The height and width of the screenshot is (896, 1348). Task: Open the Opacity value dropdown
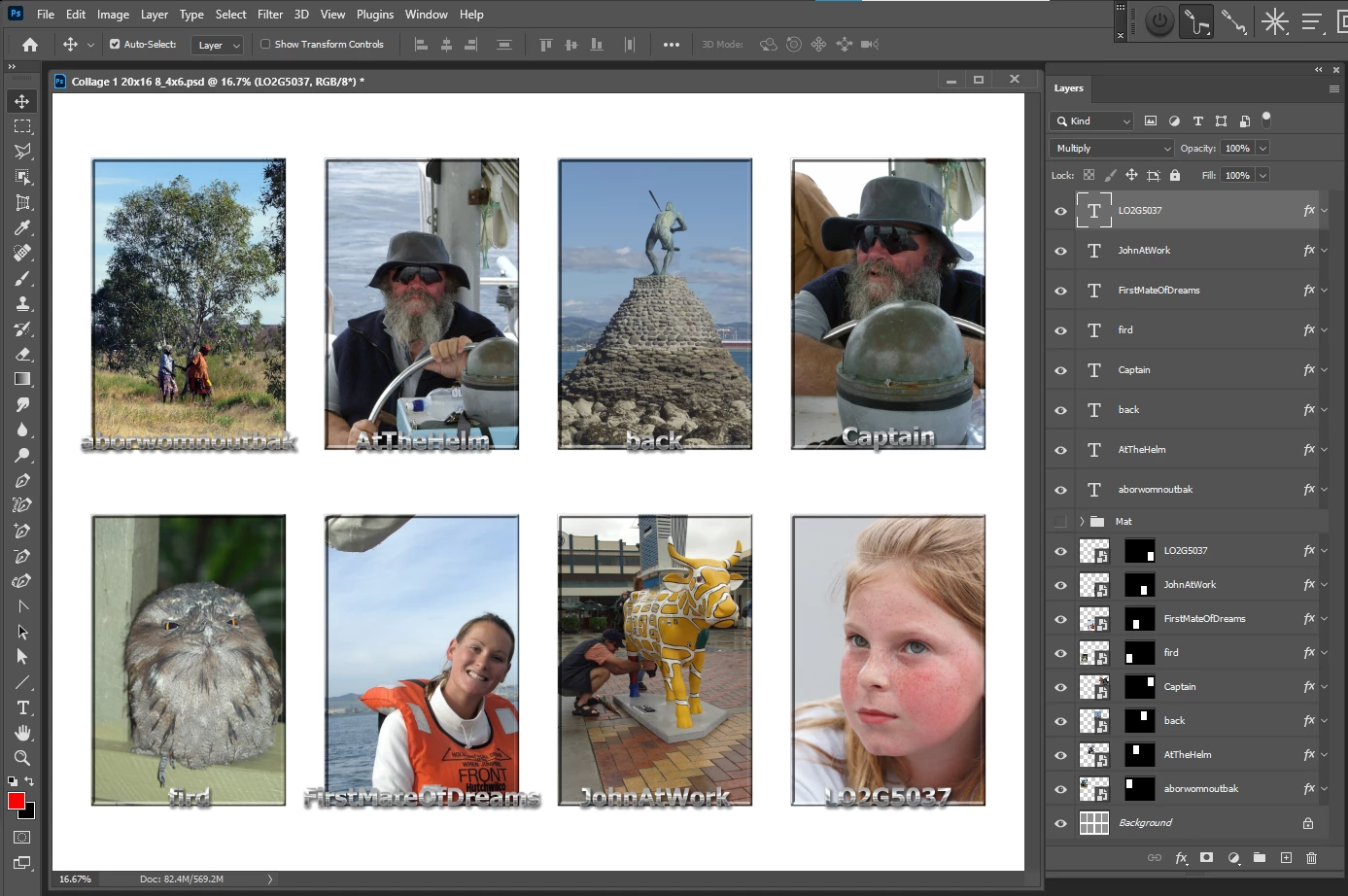tap(1262, 149)
